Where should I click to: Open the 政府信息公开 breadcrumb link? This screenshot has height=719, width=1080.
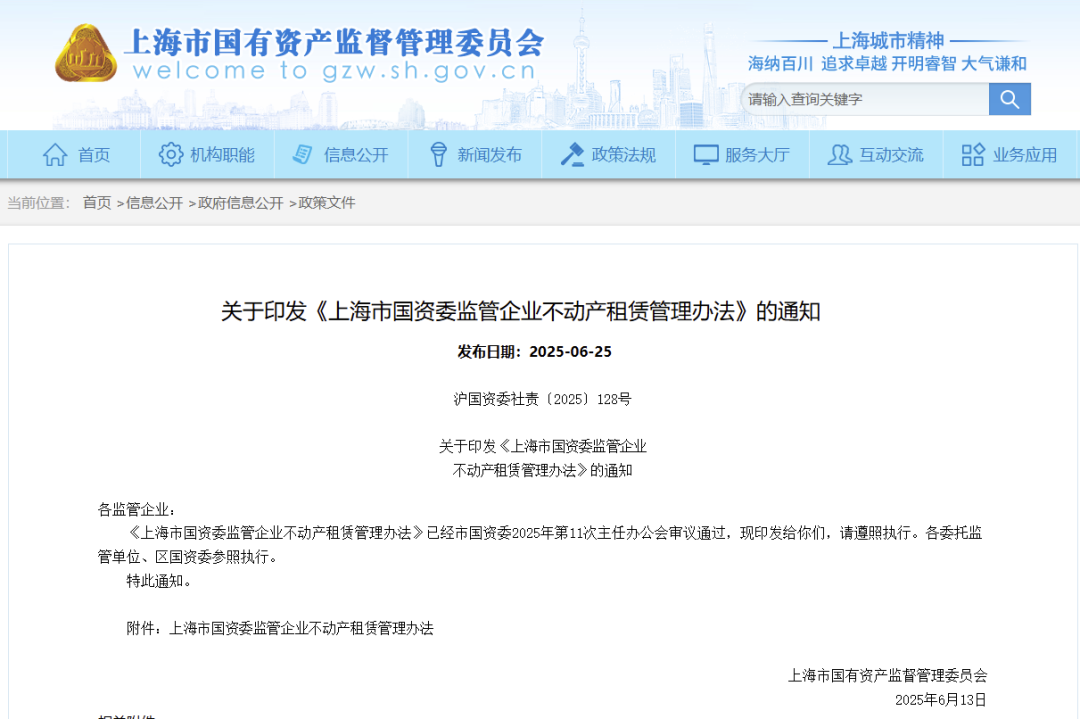tap(240, 203)
